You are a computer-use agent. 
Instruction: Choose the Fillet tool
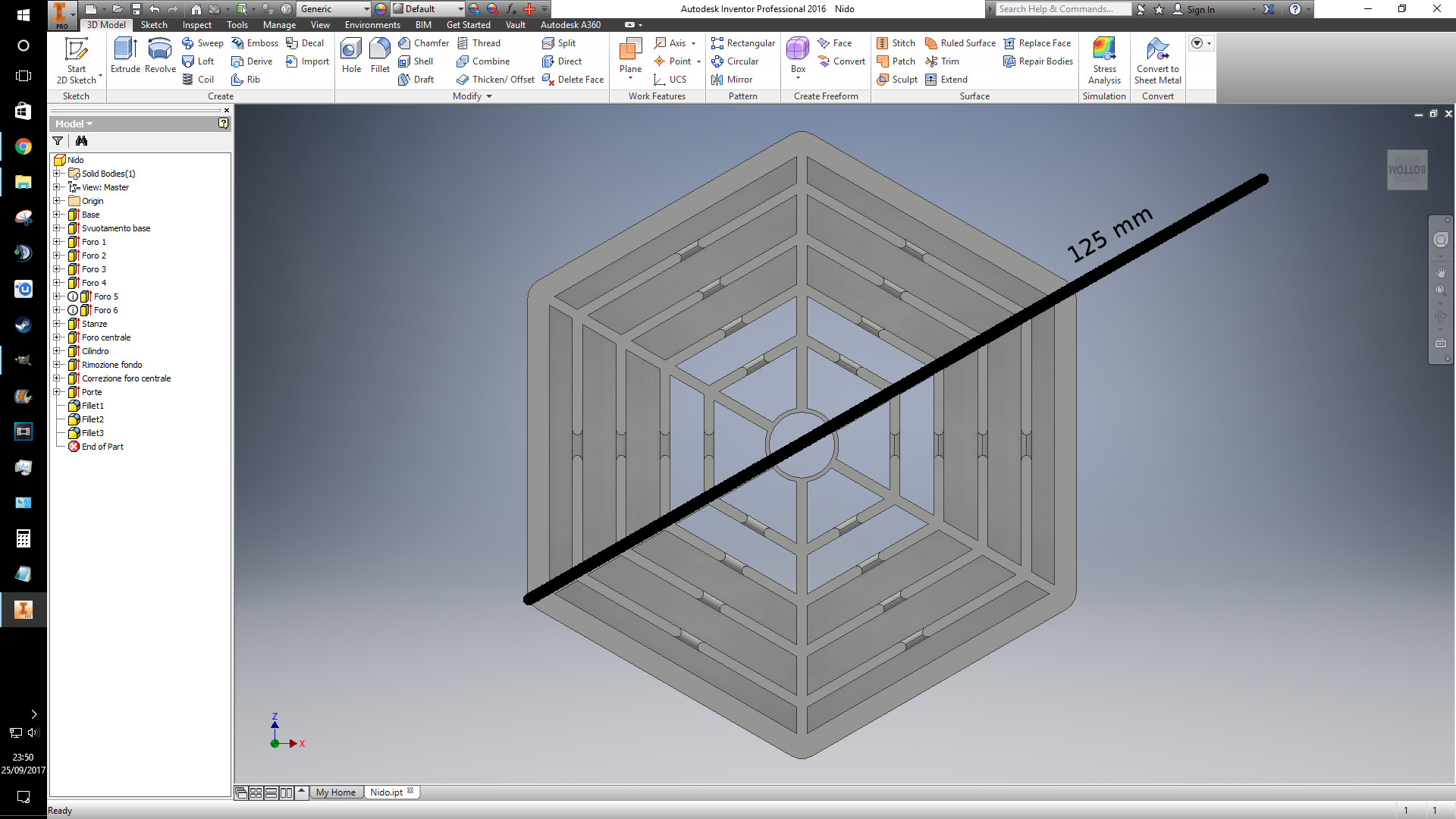tap(380, 55)
